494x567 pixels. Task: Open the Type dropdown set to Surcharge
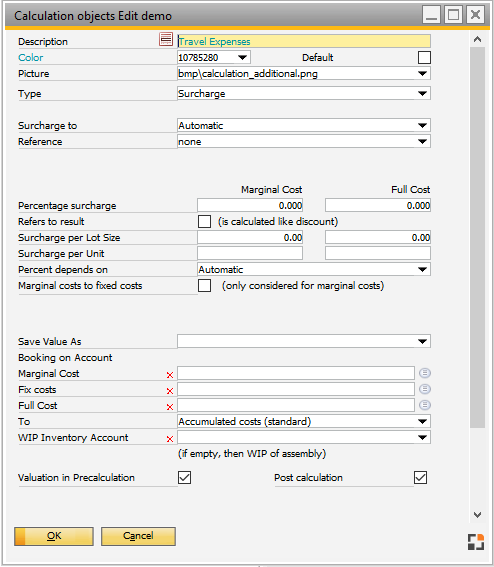422,93
